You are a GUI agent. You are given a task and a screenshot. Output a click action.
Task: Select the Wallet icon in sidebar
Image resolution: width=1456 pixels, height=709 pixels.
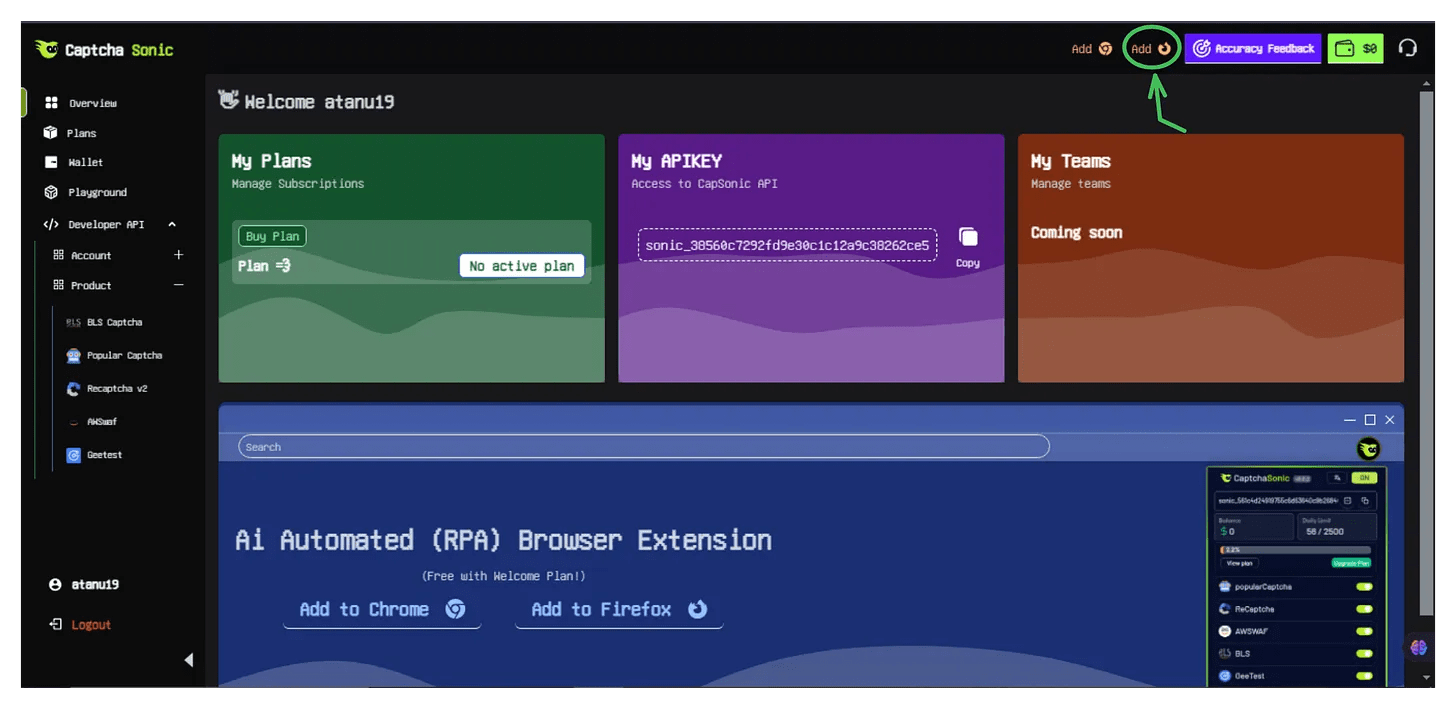52,162
